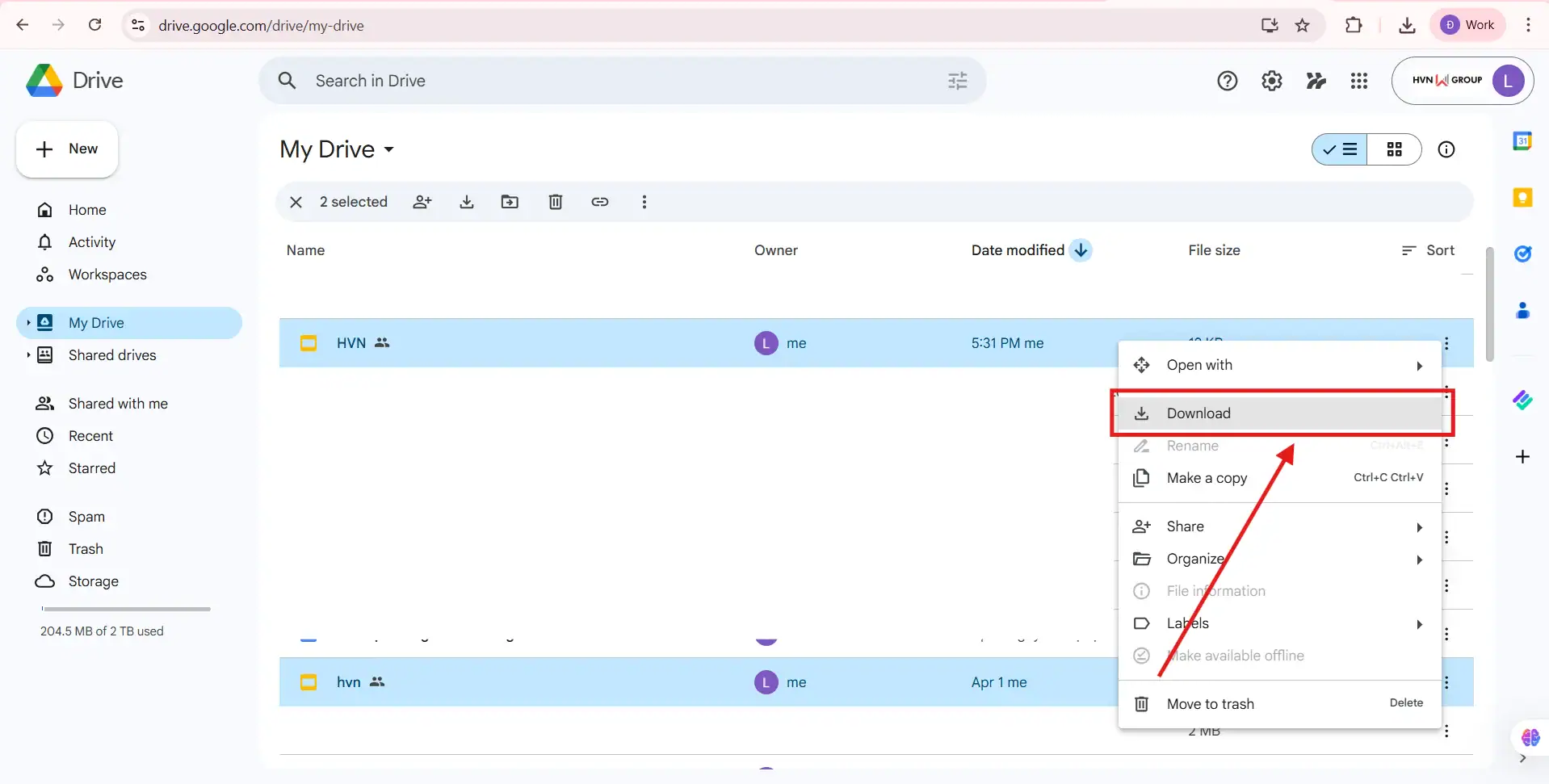The width and height of the screenshot is (1549, 784).
Task: Open Shared with me section
Action: coord(118,403)
